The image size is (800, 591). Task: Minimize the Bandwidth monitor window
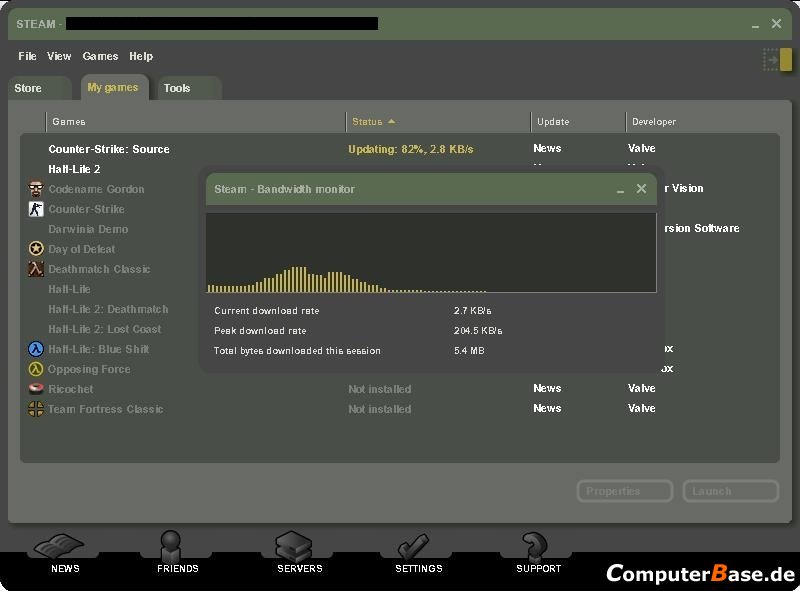point(620,190)
